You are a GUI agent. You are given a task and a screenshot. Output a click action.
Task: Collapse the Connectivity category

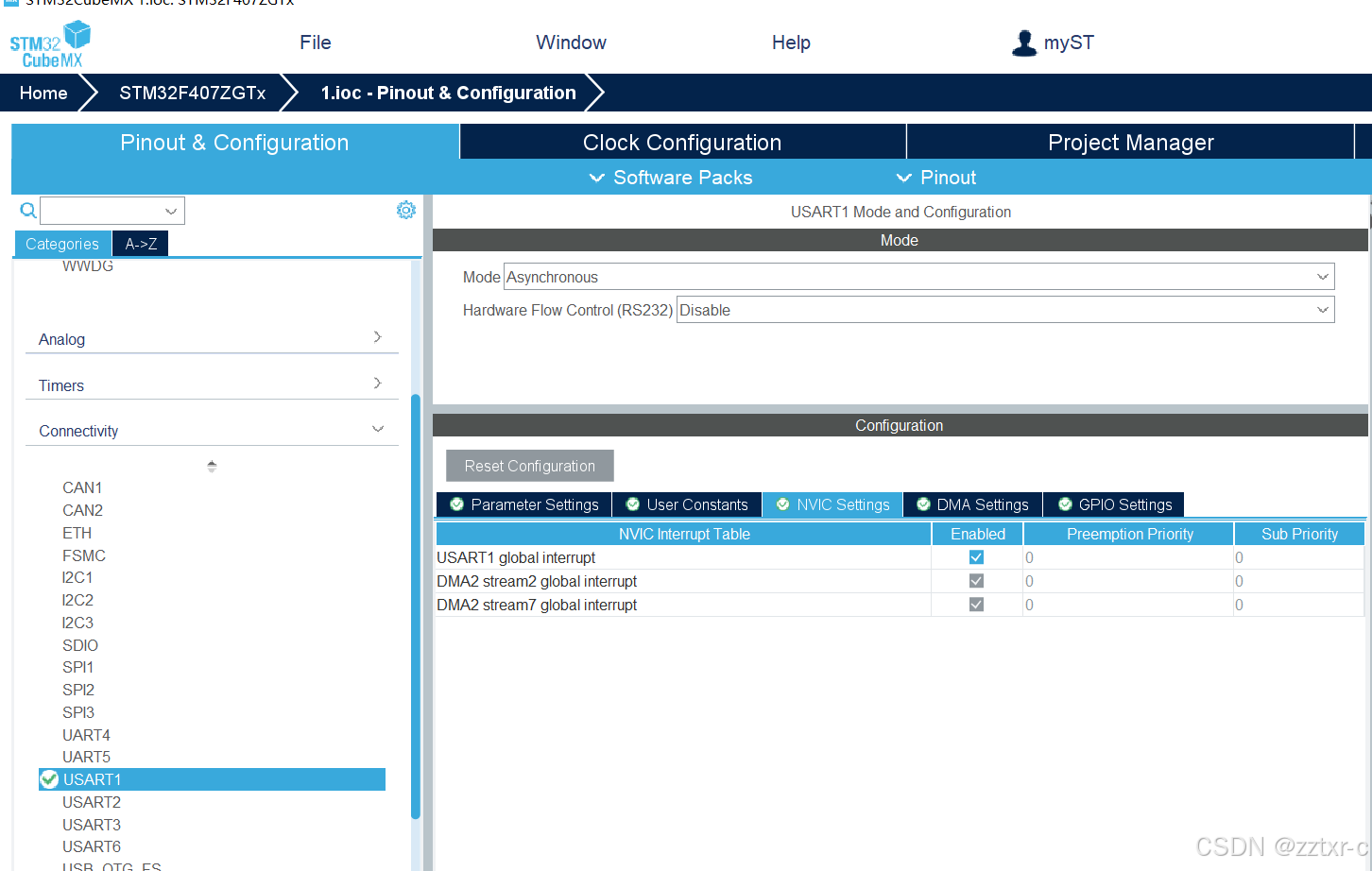(x=212, y=430)
